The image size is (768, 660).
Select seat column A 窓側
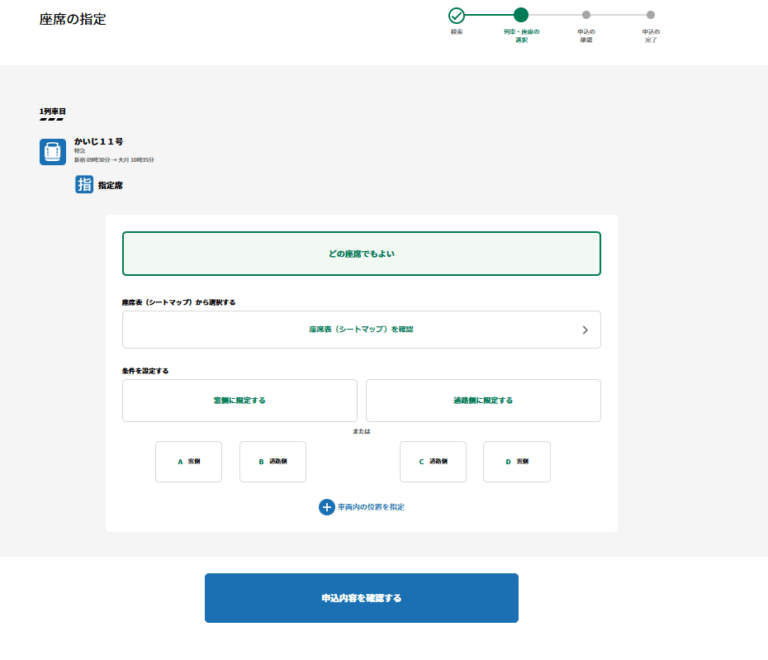tap(188, 462)
